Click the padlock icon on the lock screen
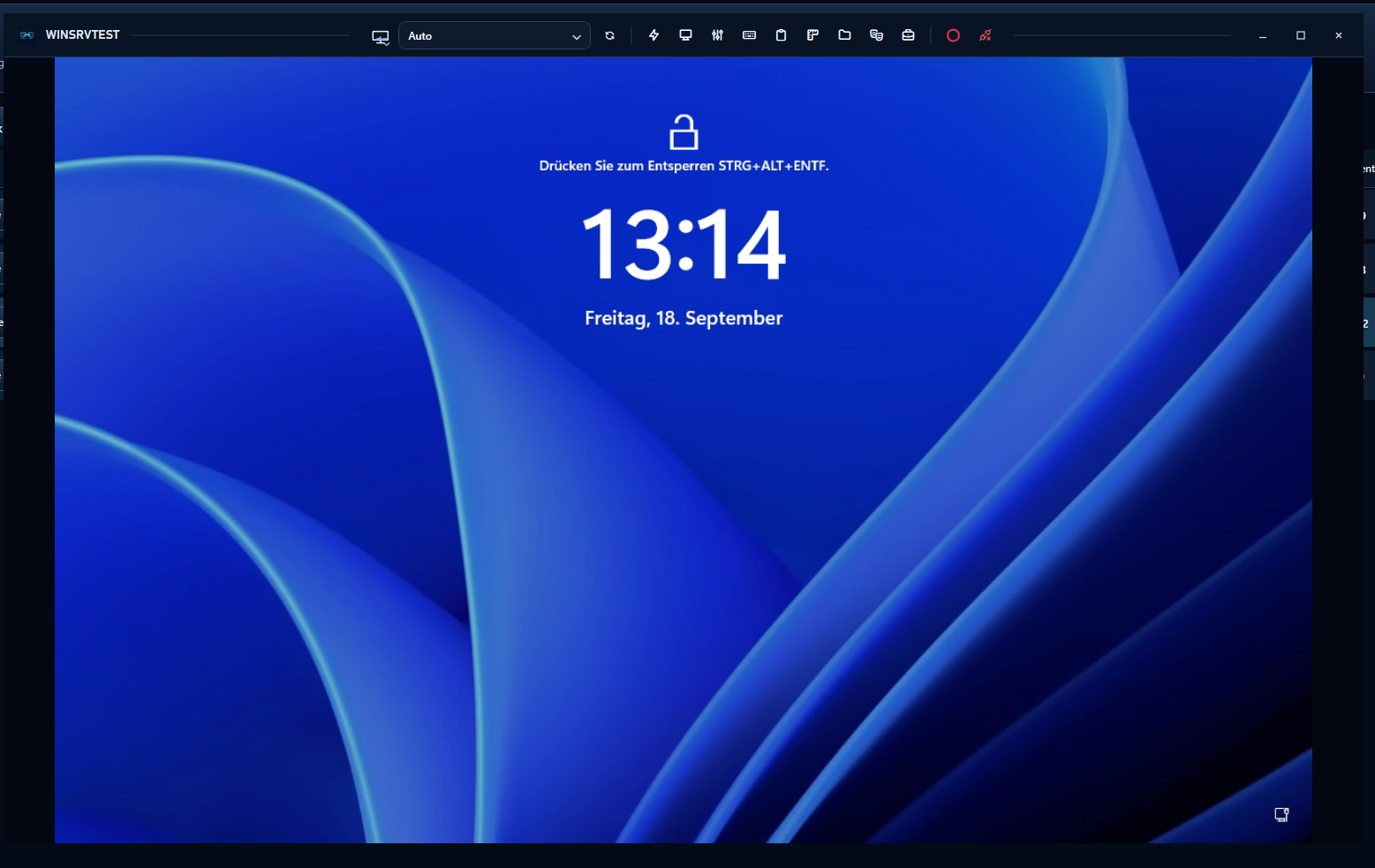Viewport: 1375px width, 868px height. point(684,132)
